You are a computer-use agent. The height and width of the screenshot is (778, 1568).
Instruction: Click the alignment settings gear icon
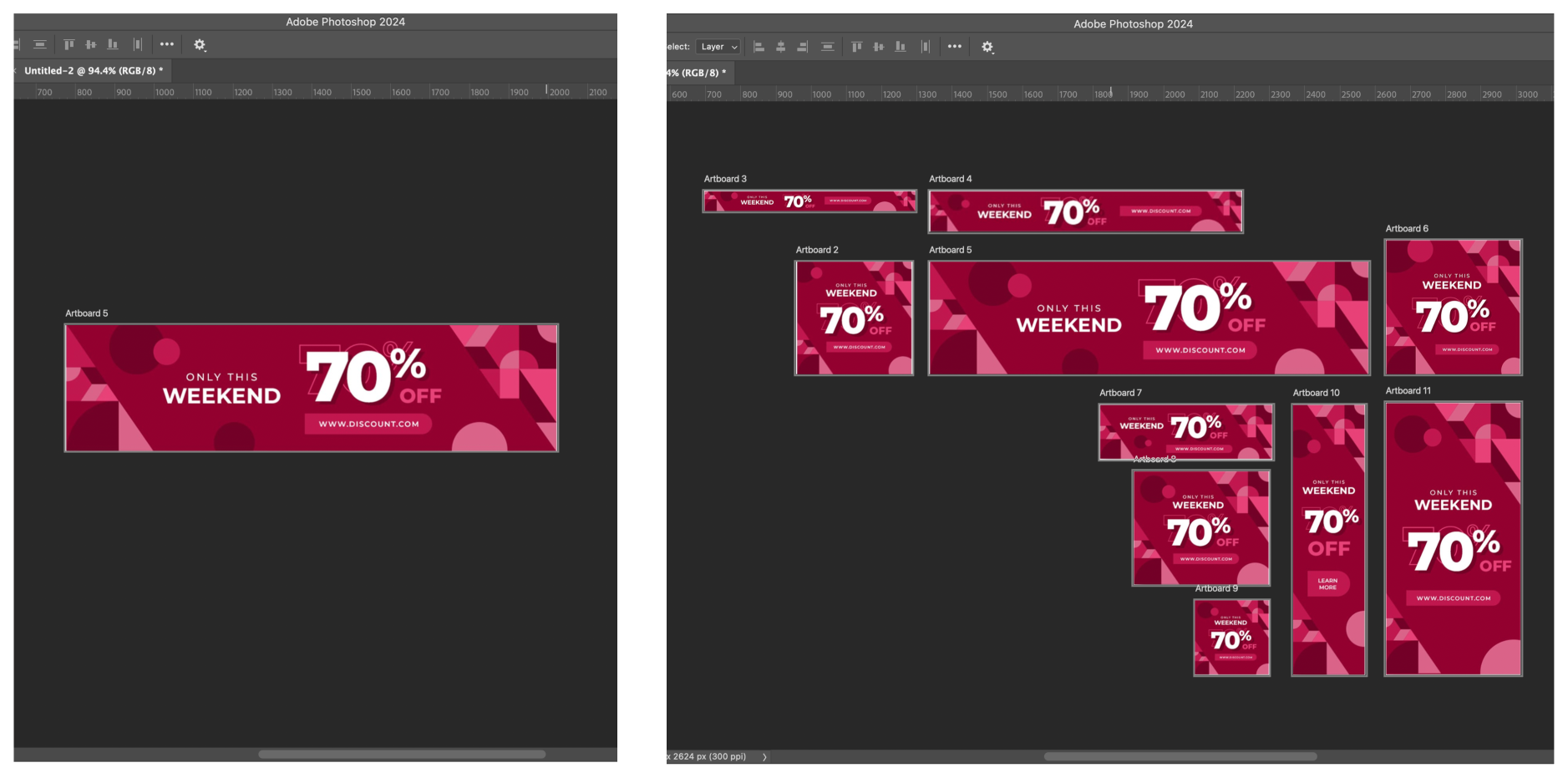click(987, 47)
